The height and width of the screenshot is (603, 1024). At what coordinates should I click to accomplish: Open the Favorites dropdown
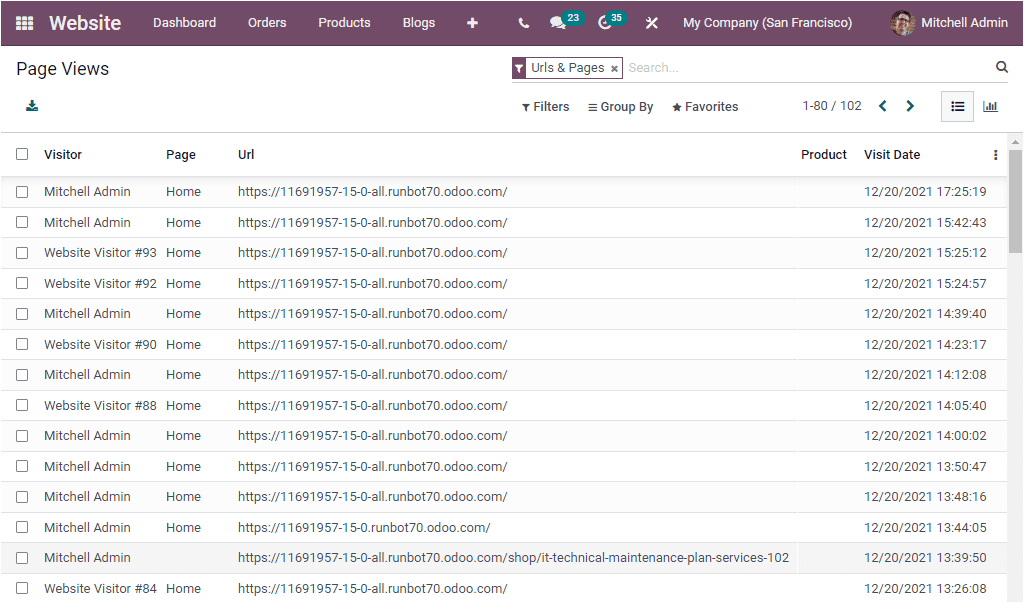704,106
